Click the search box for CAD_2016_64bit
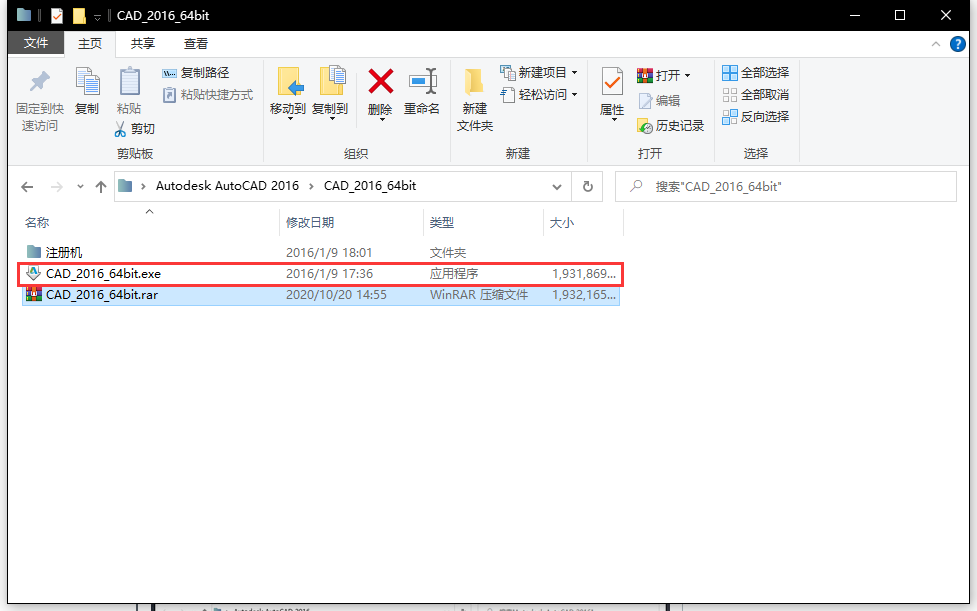 click(790, 187)
